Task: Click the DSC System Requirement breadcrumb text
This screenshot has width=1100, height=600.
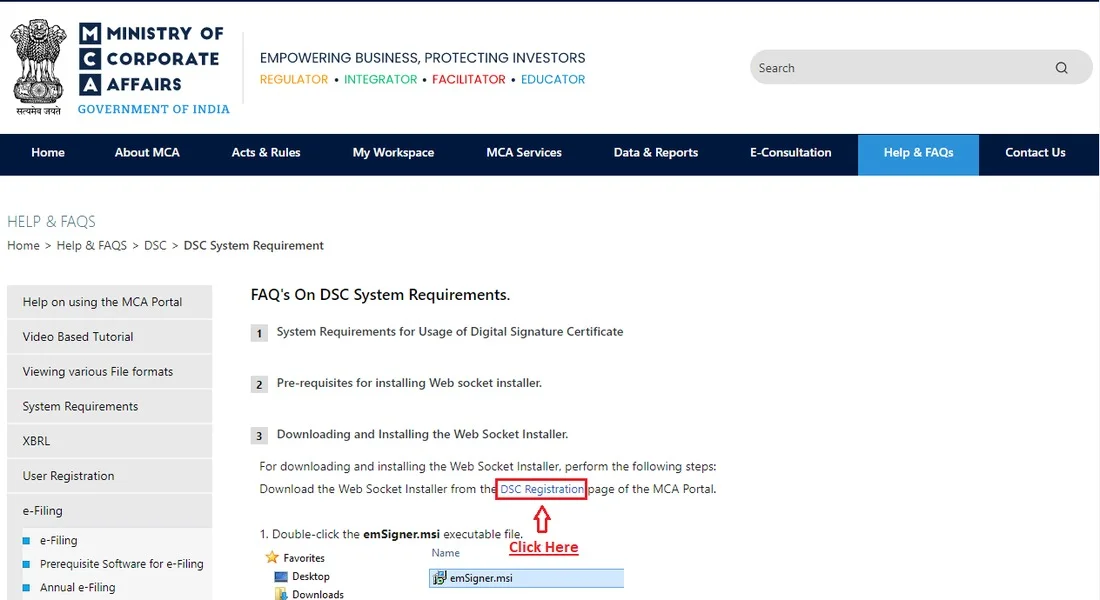Action: coord(253,246)
